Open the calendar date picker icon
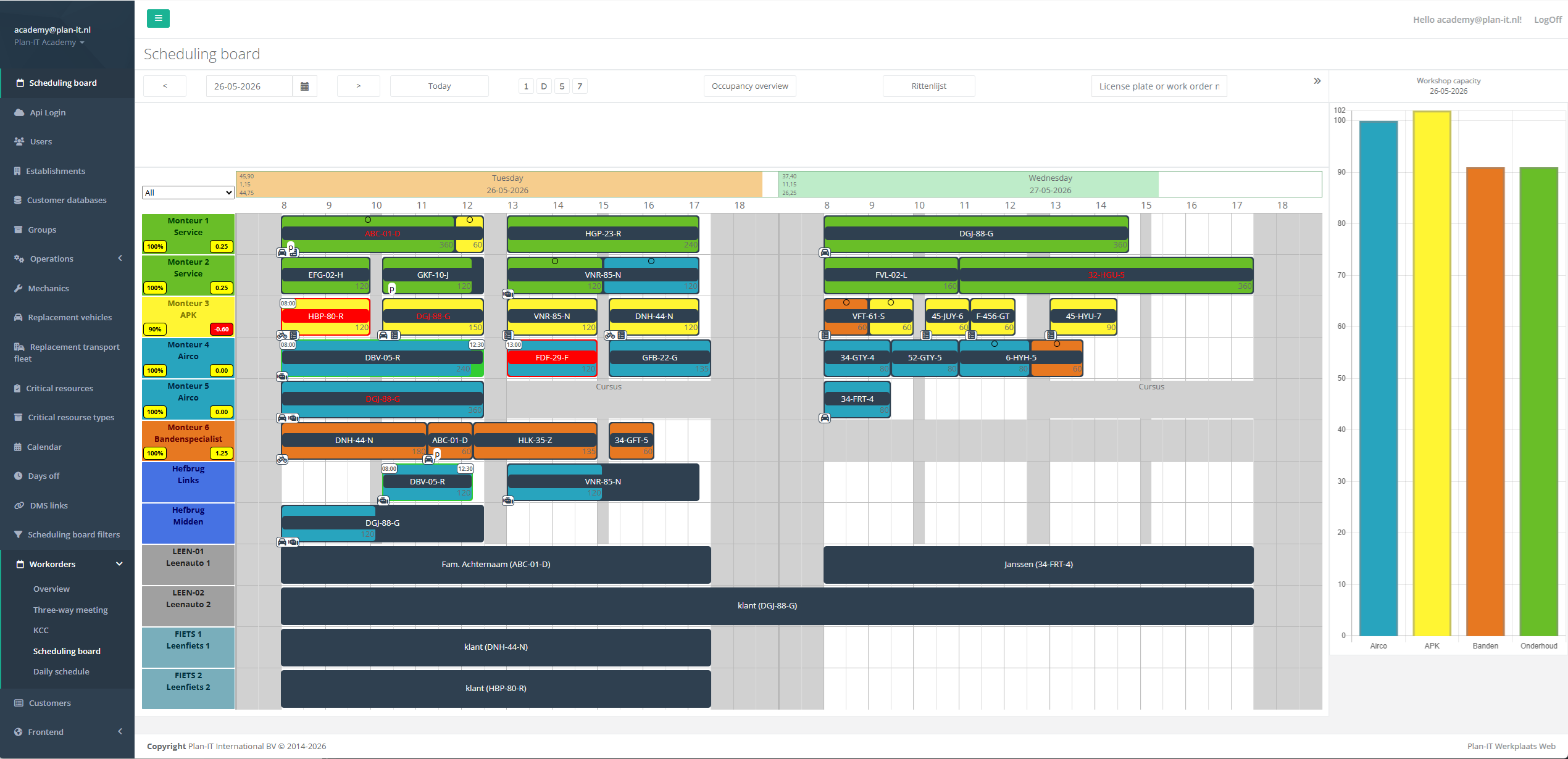Viewport: 1568px width, 759px height. click(x=304, y=86)
